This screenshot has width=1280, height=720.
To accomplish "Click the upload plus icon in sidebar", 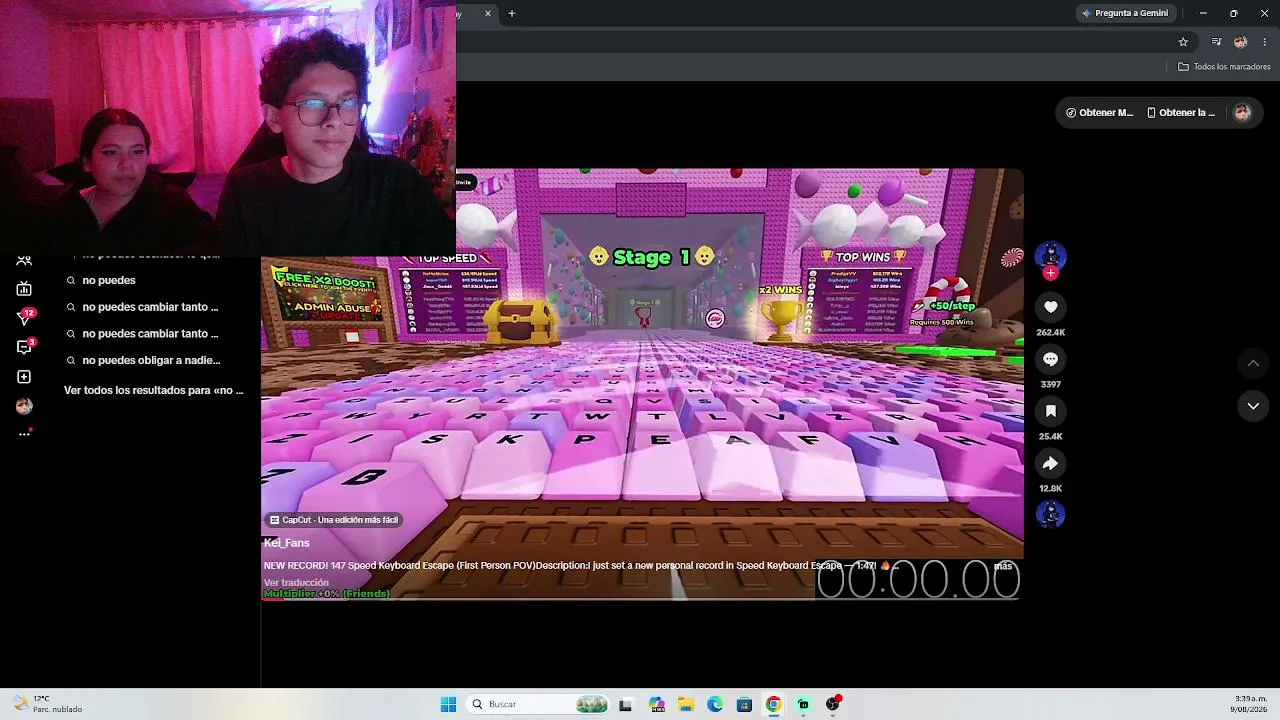I will (x=24, y=377).
